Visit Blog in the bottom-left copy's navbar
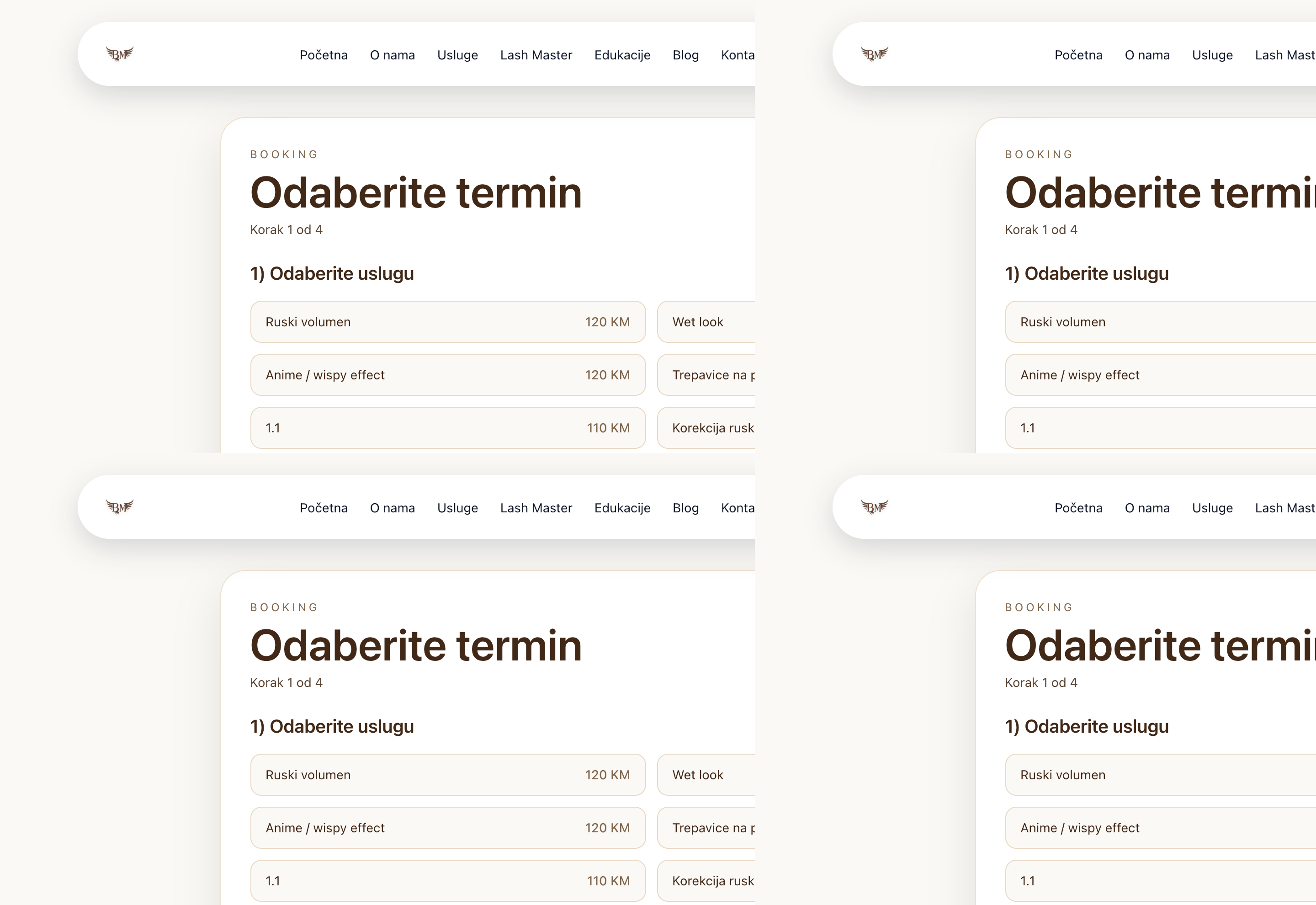Viewport: 1316px width, 905px height. 686,508
